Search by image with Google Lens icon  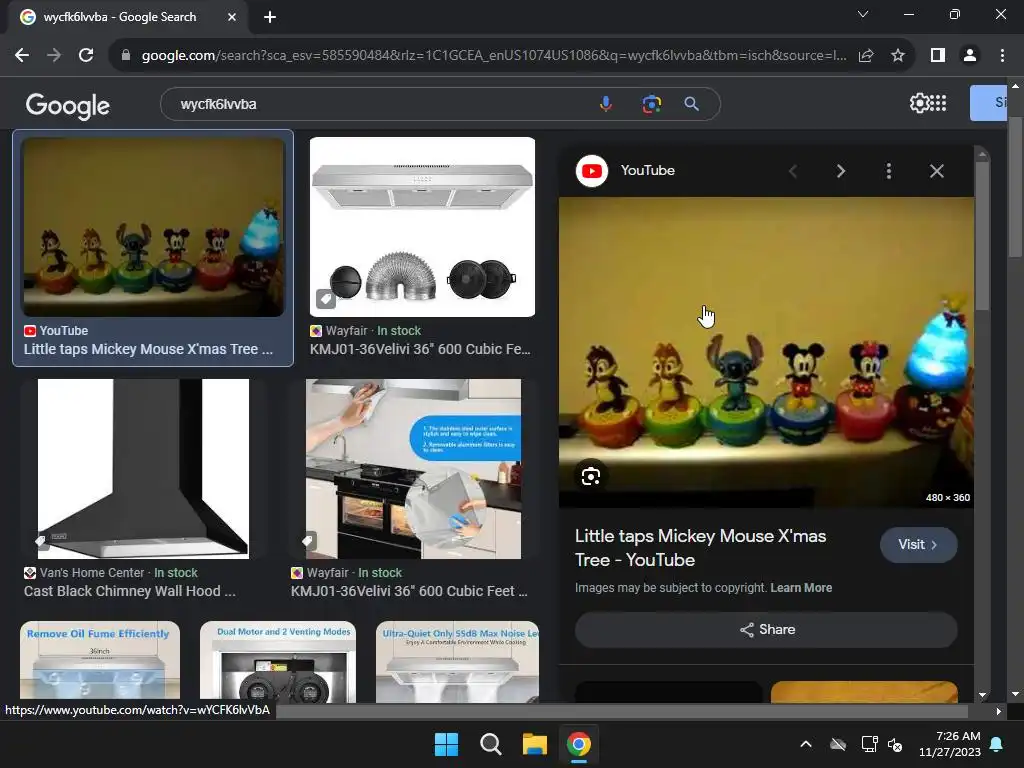point(651,104)
